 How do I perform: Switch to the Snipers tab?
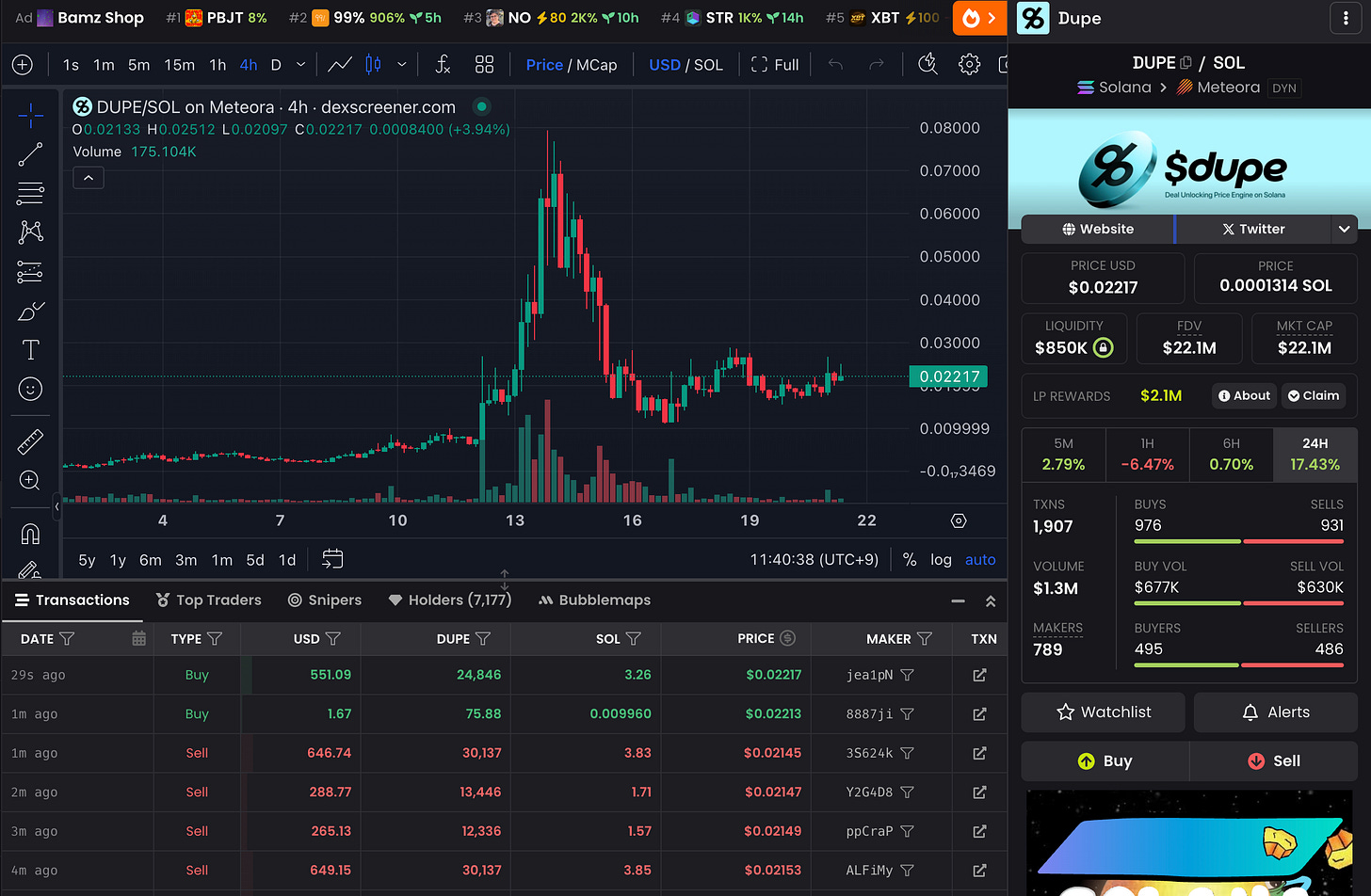(x=325, y=600)
